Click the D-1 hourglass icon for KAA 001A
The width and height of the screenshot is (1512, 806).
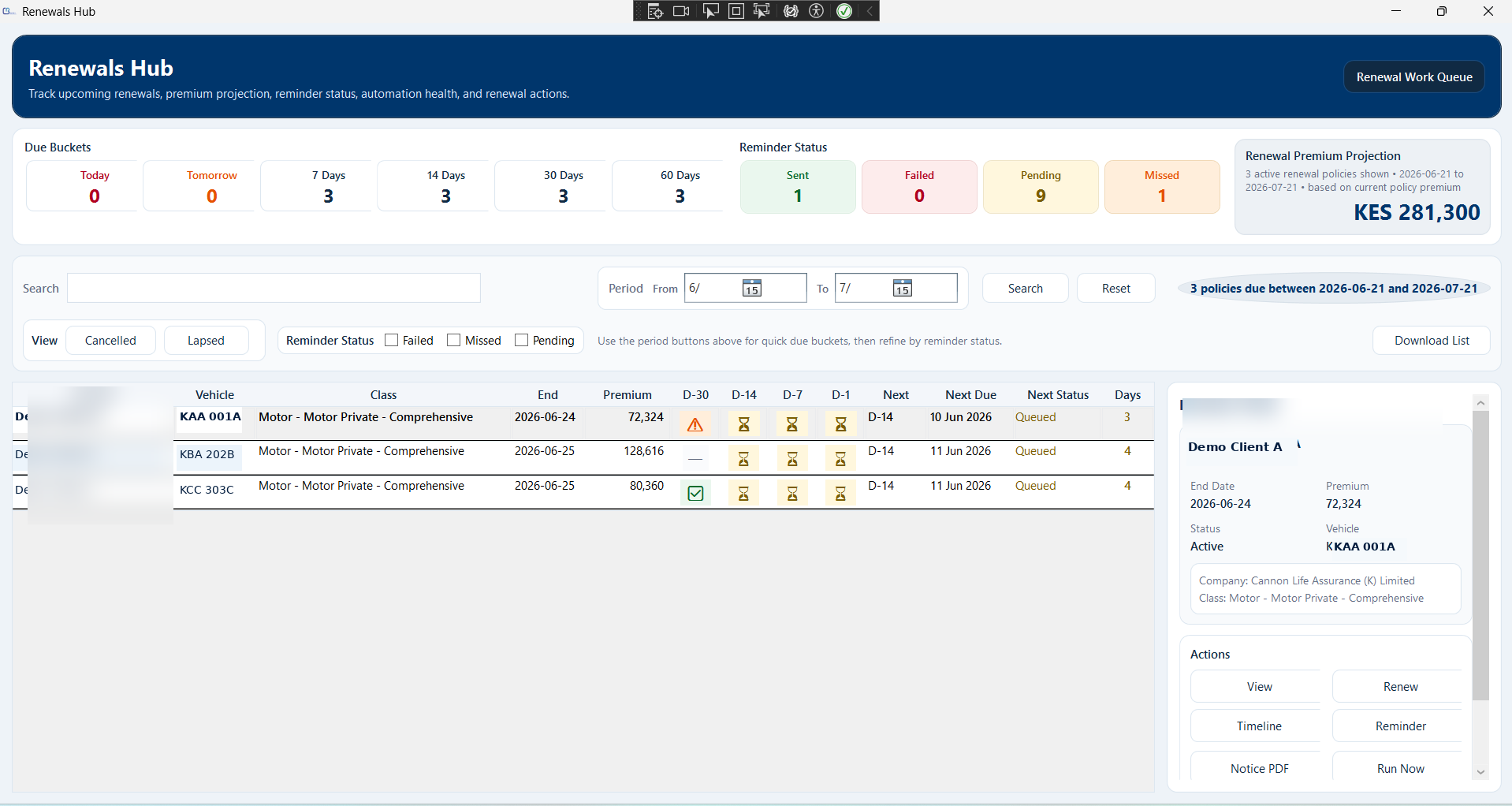point(841,425)
